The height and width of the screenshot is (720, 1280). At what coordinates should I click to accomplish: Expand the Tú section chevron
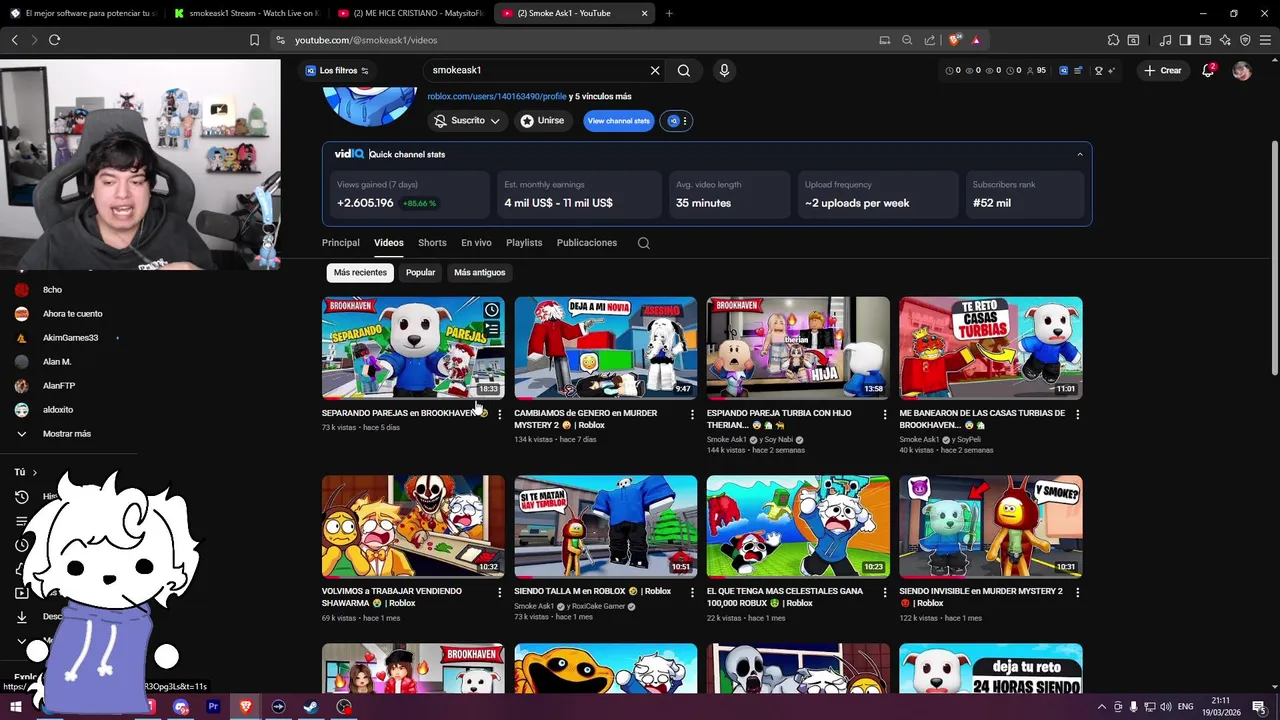pos(34,472)
